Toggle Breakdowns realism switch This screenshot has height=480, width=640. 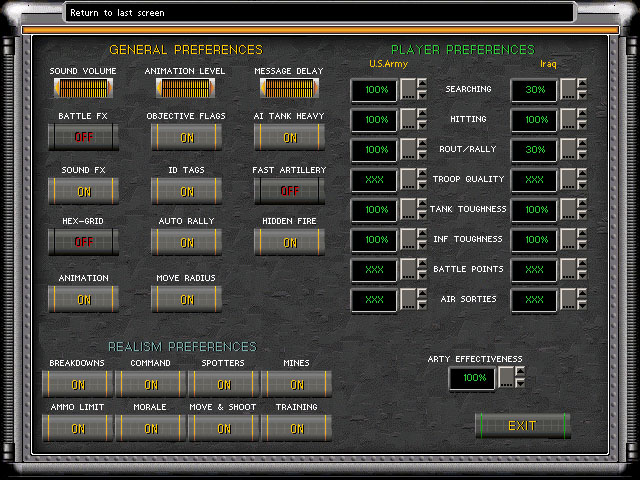pos(78,384)
